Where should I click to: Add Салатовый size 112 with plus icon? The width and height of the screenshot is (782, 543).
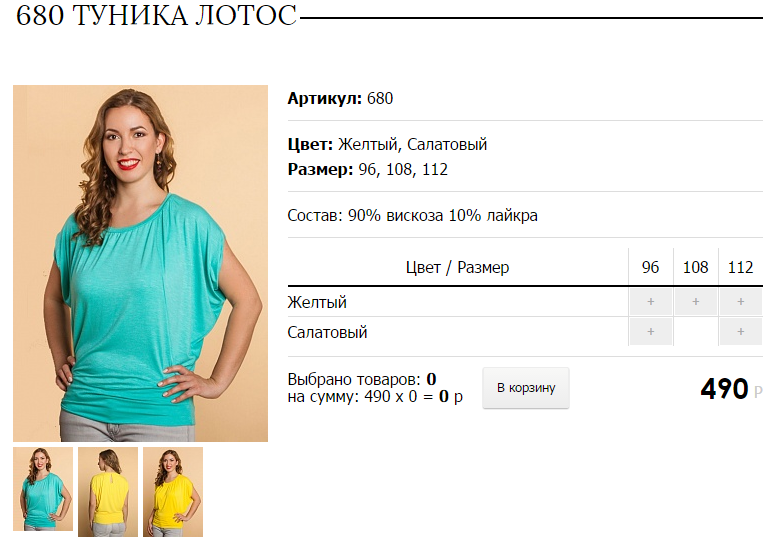click(741, 332)
